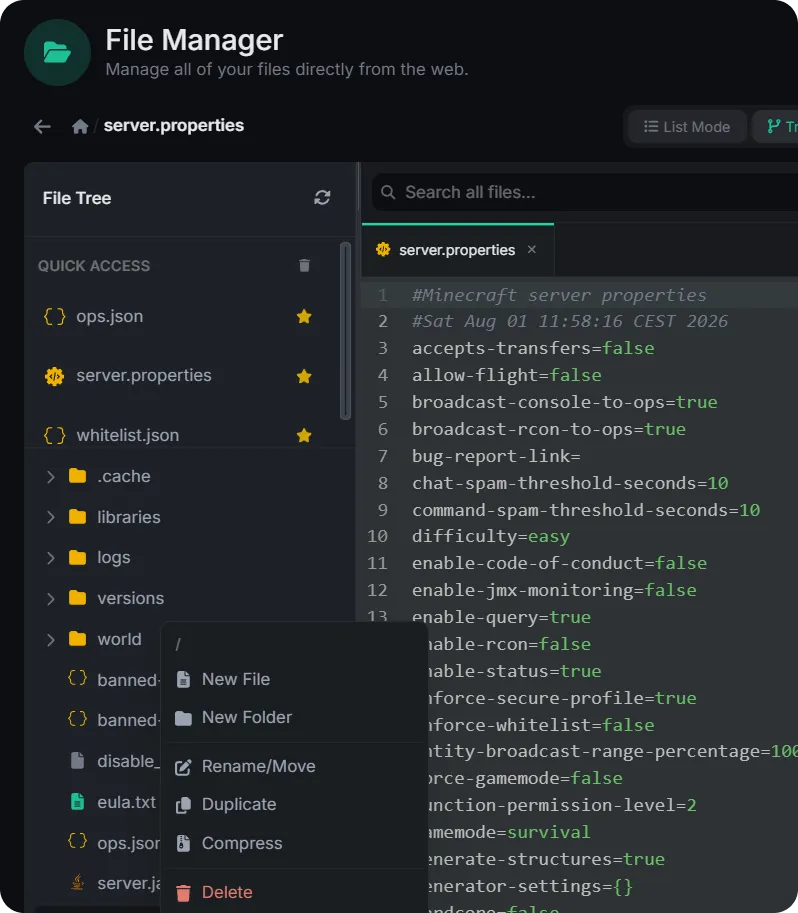Click the New Folder icon in menu
This screenshot has height=913, width=798.
pyautogui.click(x=183, y=718)
